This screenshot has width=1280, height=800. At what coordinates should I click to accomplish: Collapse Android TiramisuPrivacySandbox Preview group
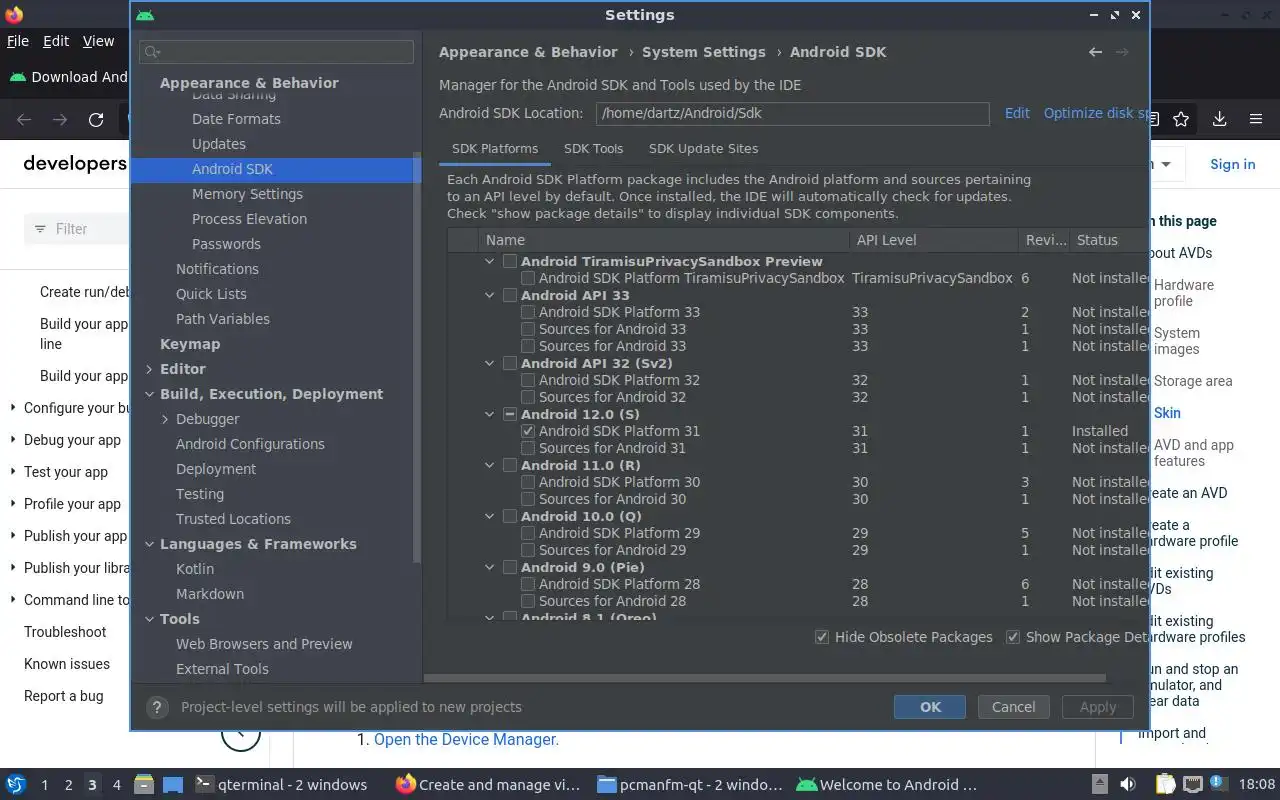489,261
